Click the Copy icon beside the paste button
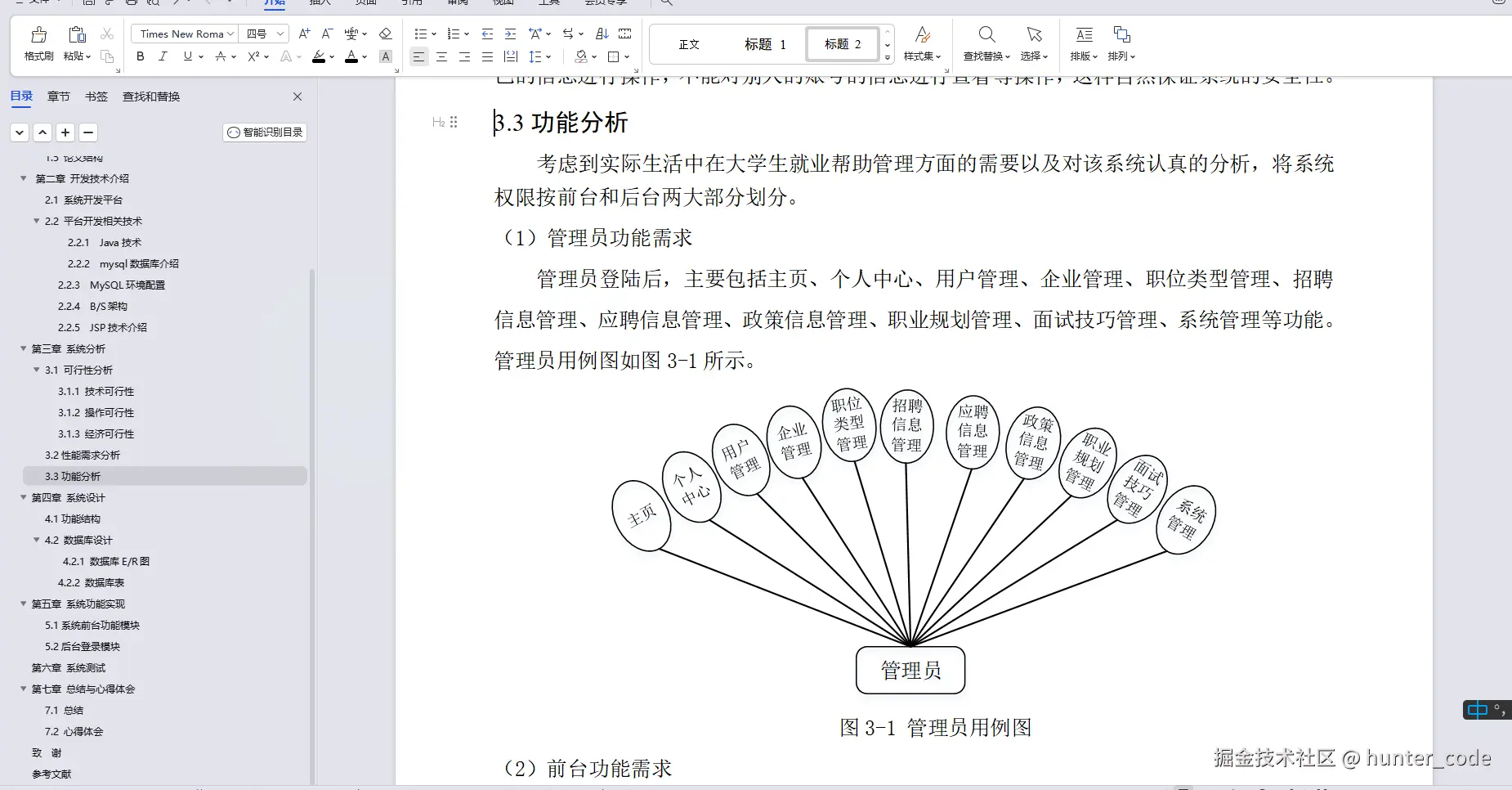 (x=107, y=56)
